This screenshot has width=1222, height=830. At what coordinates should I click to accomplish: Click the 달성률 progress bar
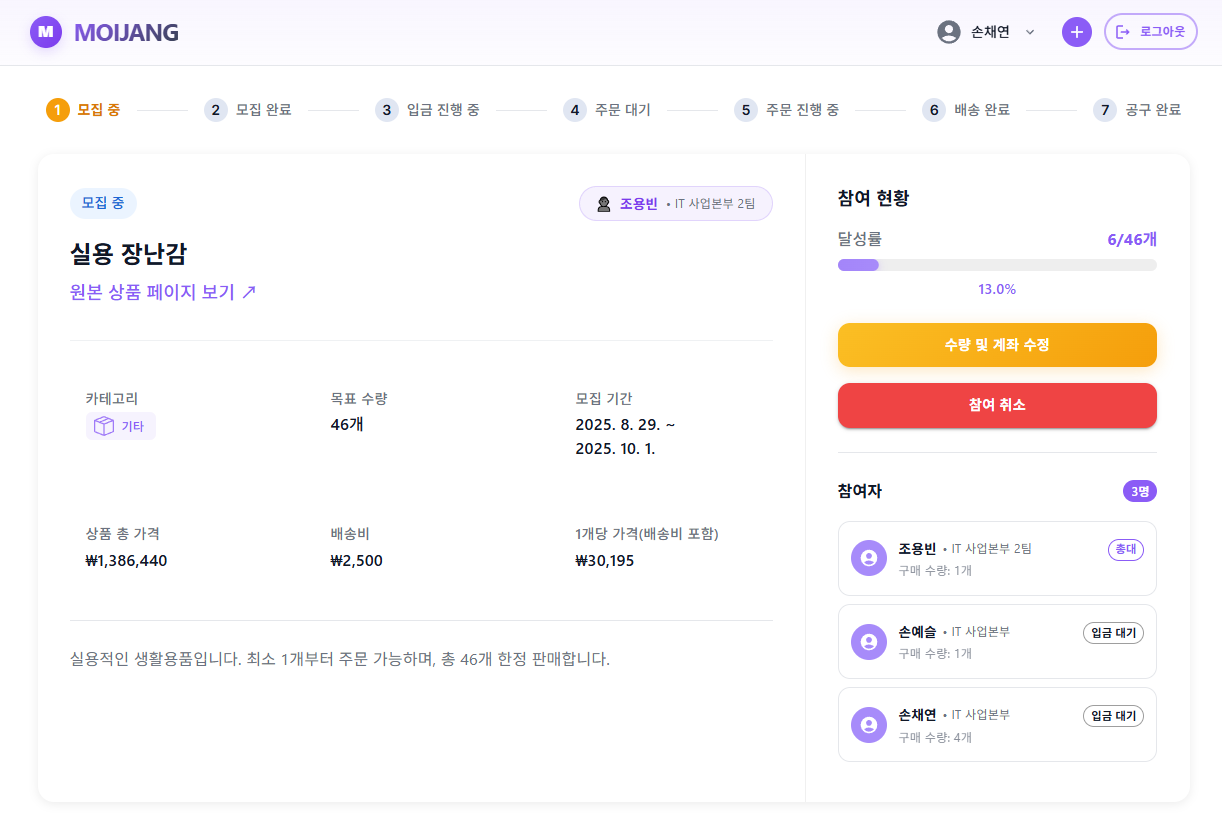coord(997,265)
